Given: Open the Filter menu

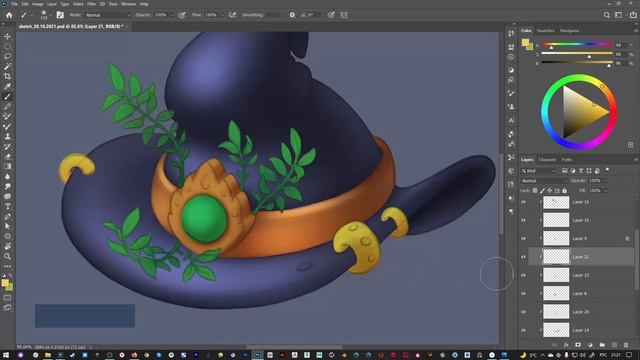Looking at the screenshot, I should (x=91, y=4).
